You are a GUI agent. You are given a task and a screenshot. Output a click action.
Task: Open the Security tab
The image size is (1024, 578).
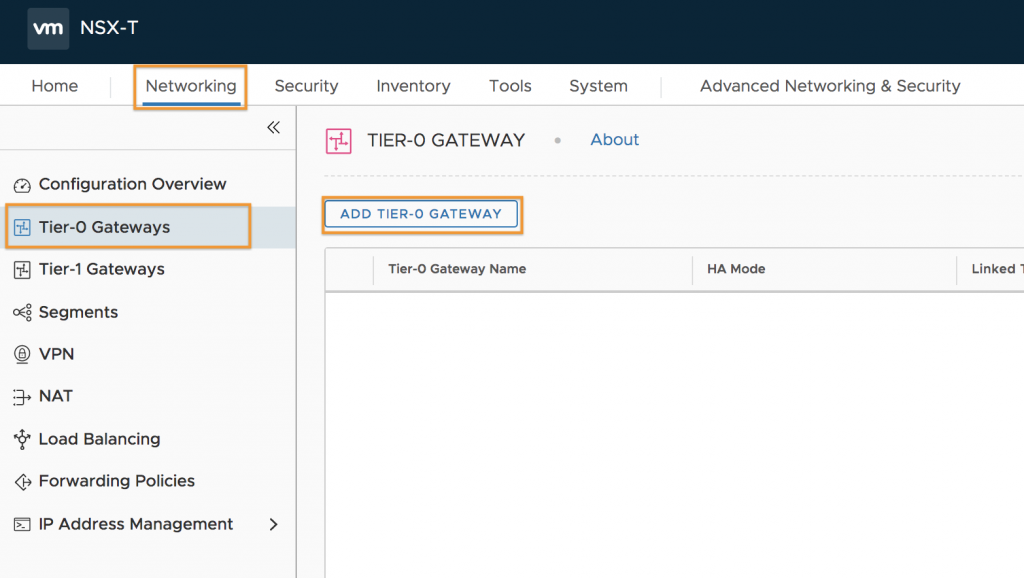306,86
